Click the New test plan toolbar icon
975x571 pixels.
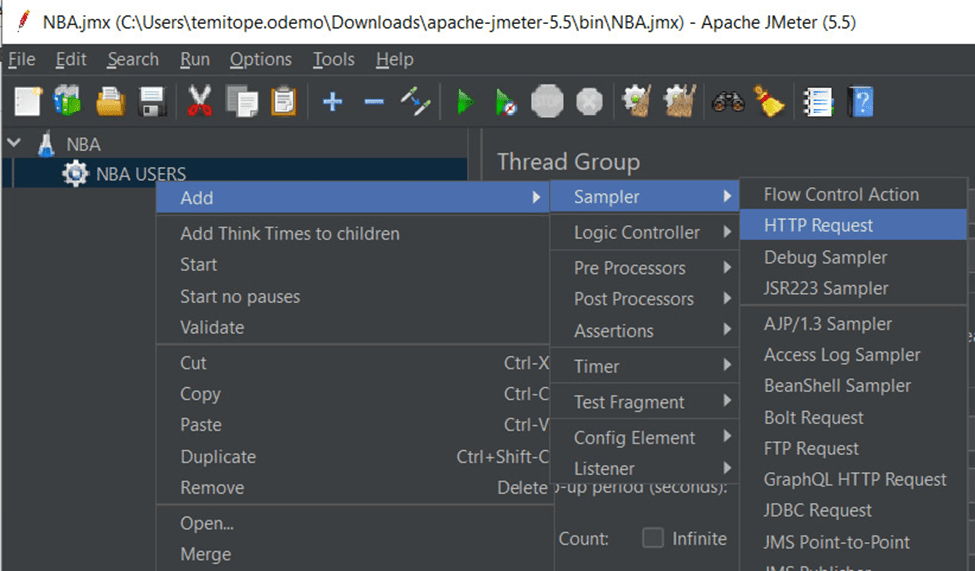(28, 101)
